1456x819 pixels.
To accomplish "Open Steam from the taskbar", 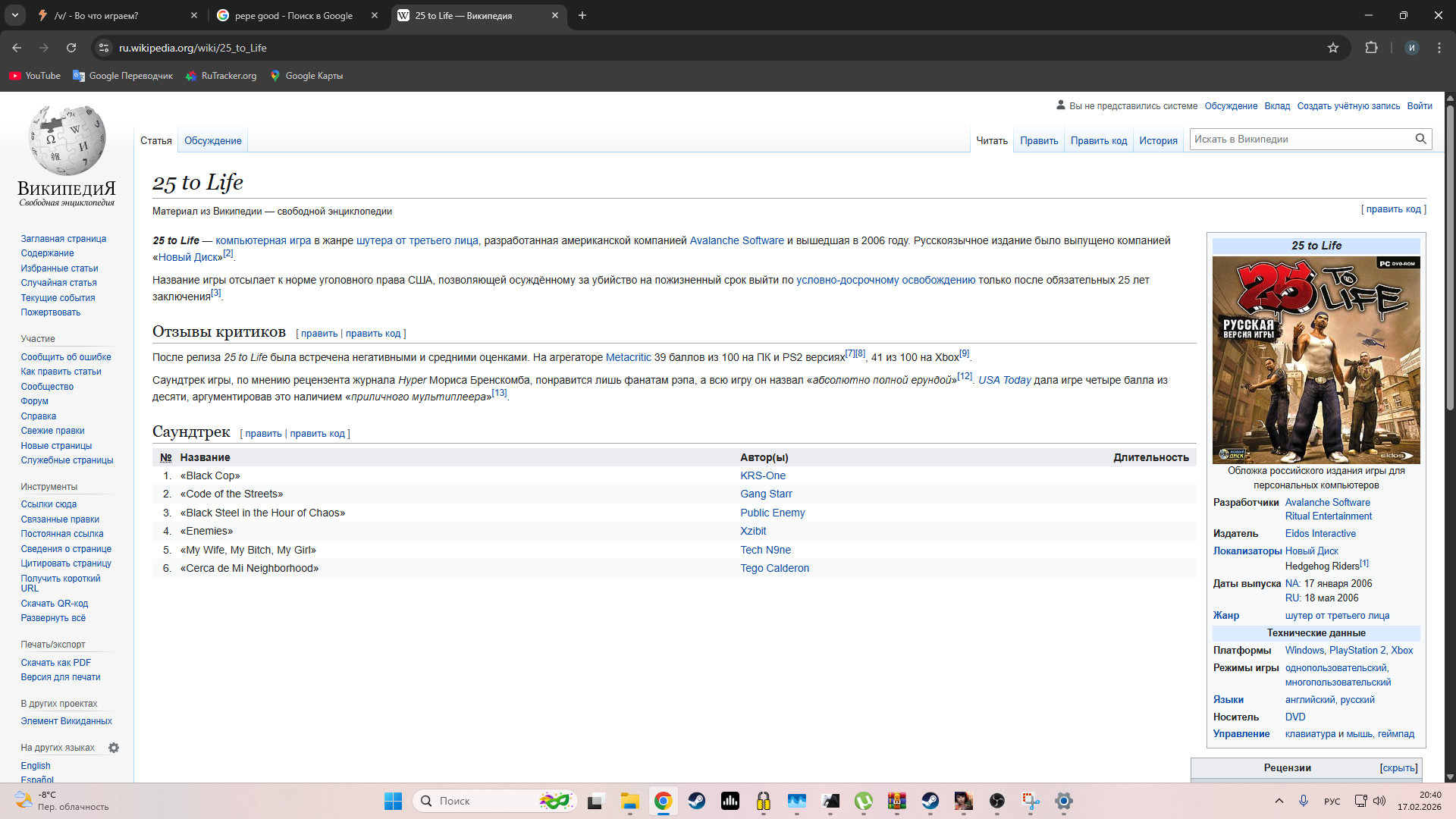I will 696,801.
